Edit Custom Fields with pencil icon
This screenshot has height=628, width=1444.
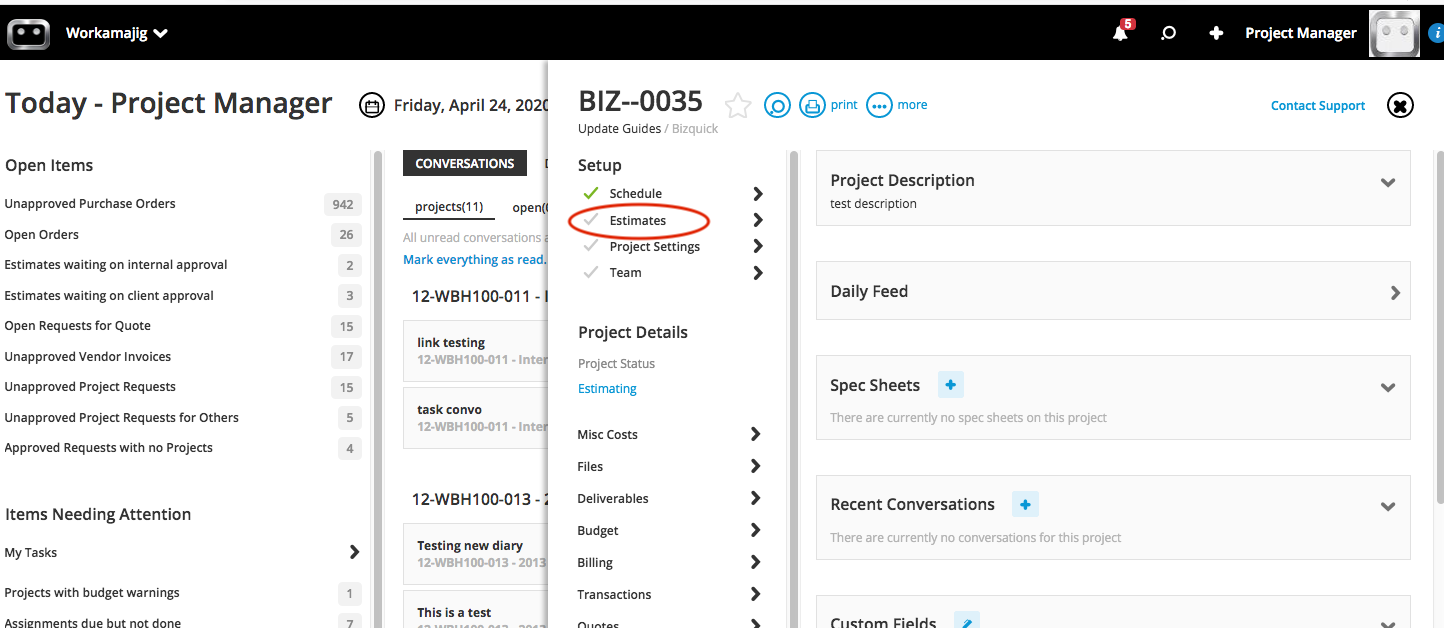tap(966, 622)
